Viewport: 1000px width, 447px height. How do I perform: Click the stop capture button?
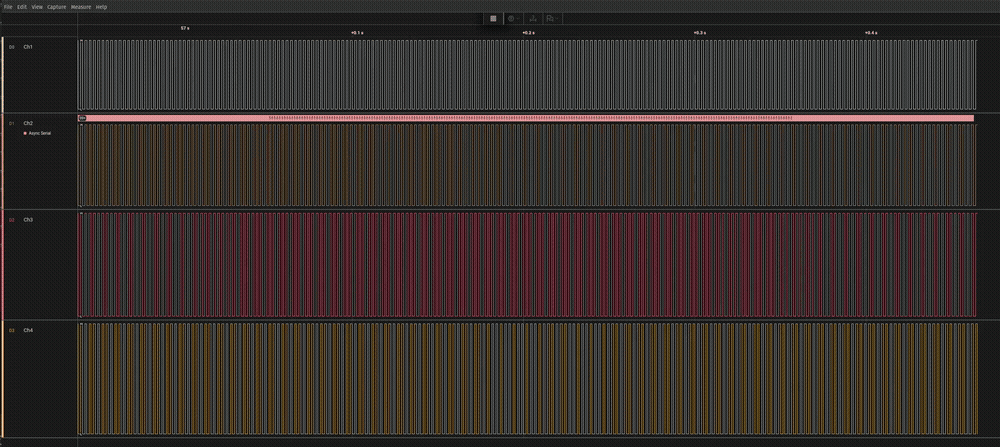493,18
